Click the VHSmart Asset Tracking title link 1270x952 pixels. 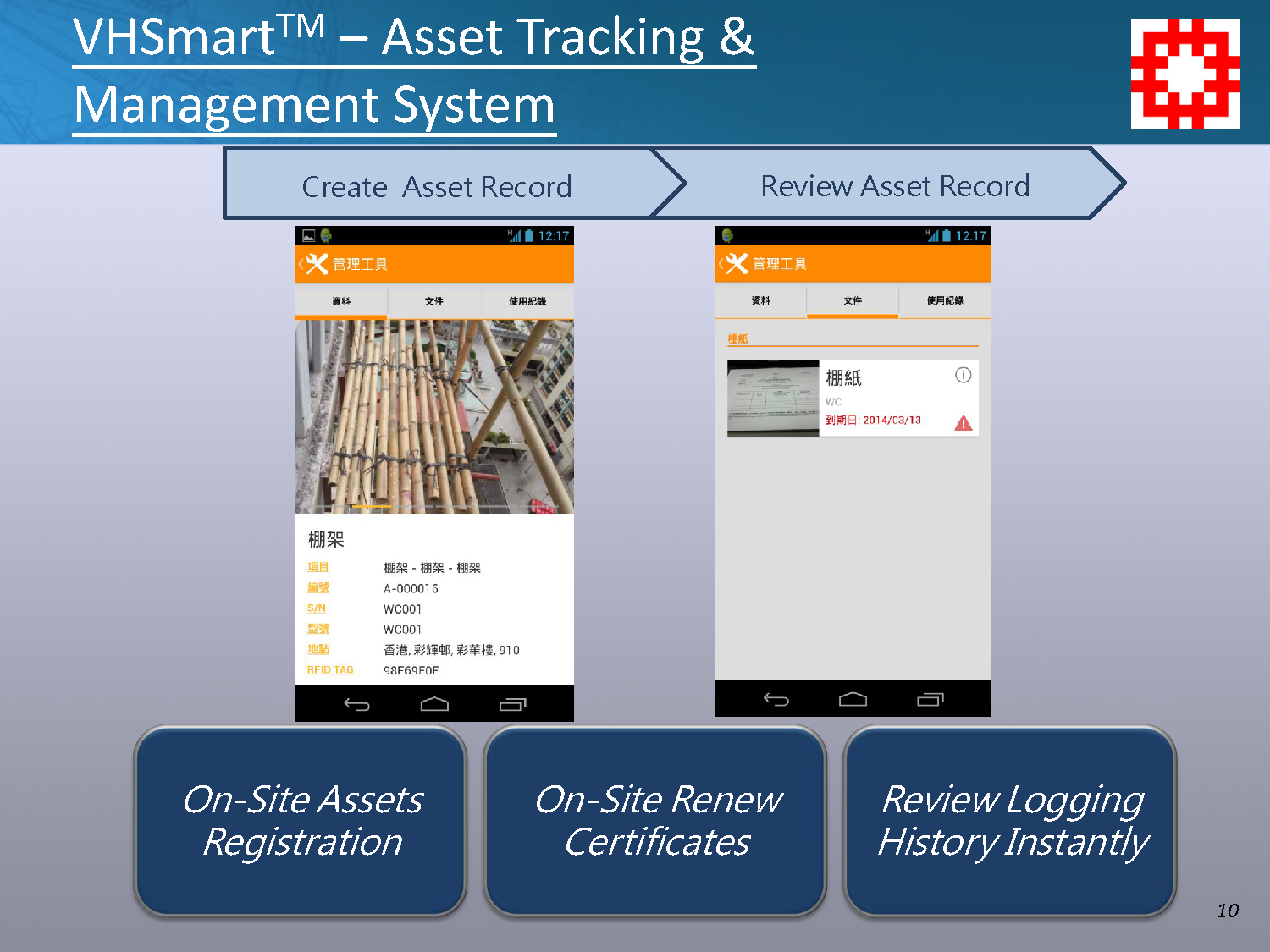[x=413, y=71]
